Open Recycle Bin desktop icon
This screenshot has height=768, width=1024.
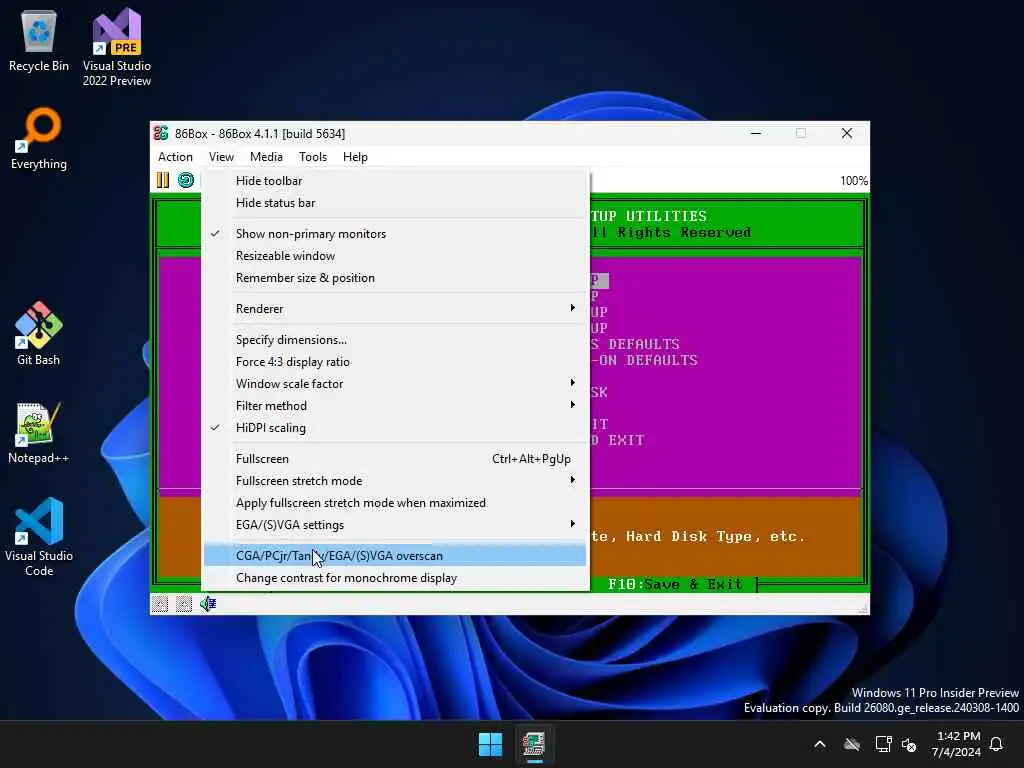tap(39, 40)
